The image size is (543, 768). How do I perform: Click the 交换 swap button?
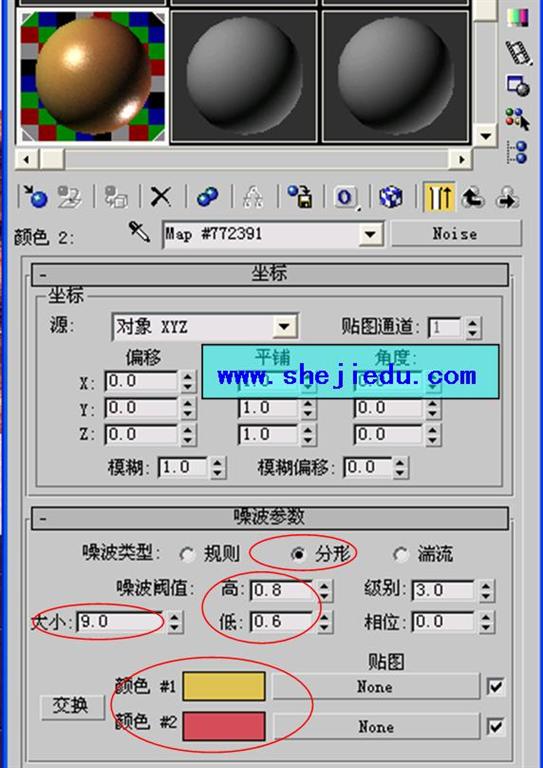72,707
